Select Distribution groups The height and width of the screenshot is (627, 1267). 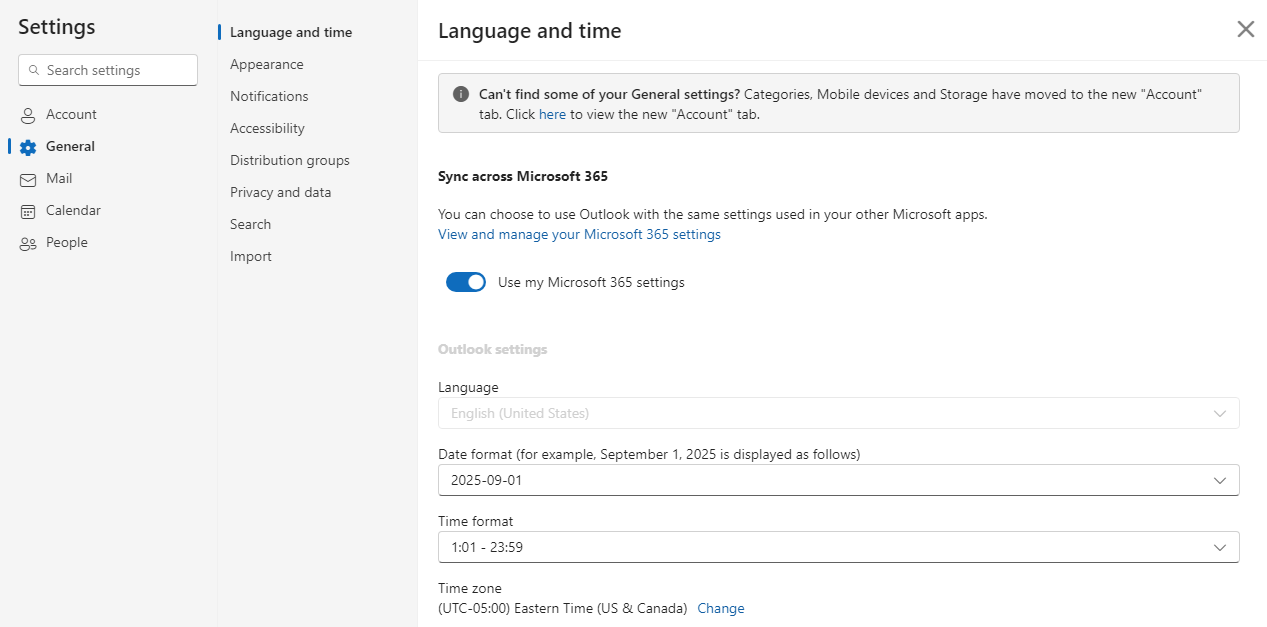(290, 160)
